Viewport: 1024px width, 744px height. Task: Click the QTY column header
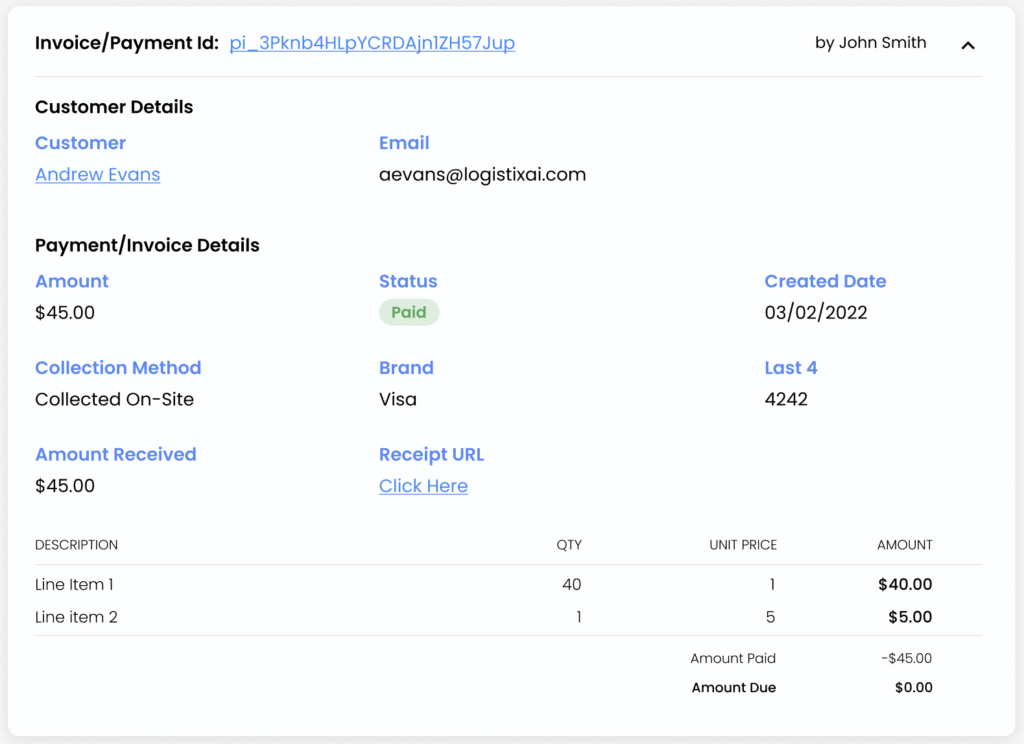coord(569,545)
